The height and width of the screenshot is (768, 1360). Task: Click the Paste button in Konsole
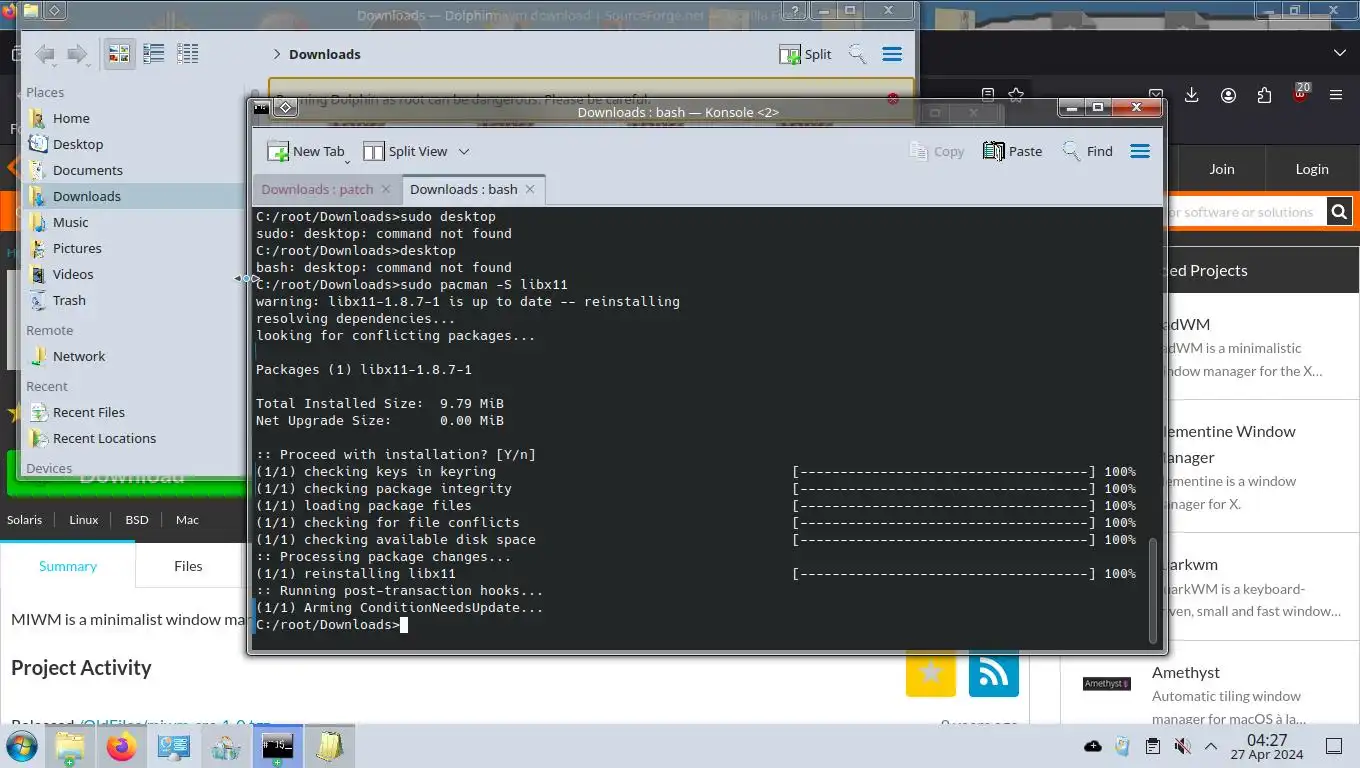(x=1012, y=151)
